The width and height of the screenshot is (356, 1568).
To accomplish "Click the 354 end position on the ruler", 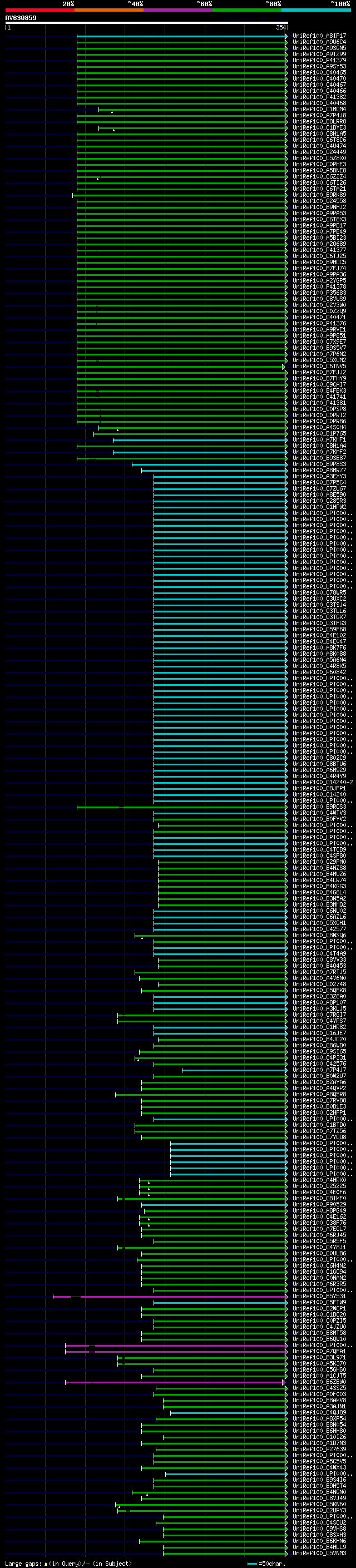I will (281, 27).
